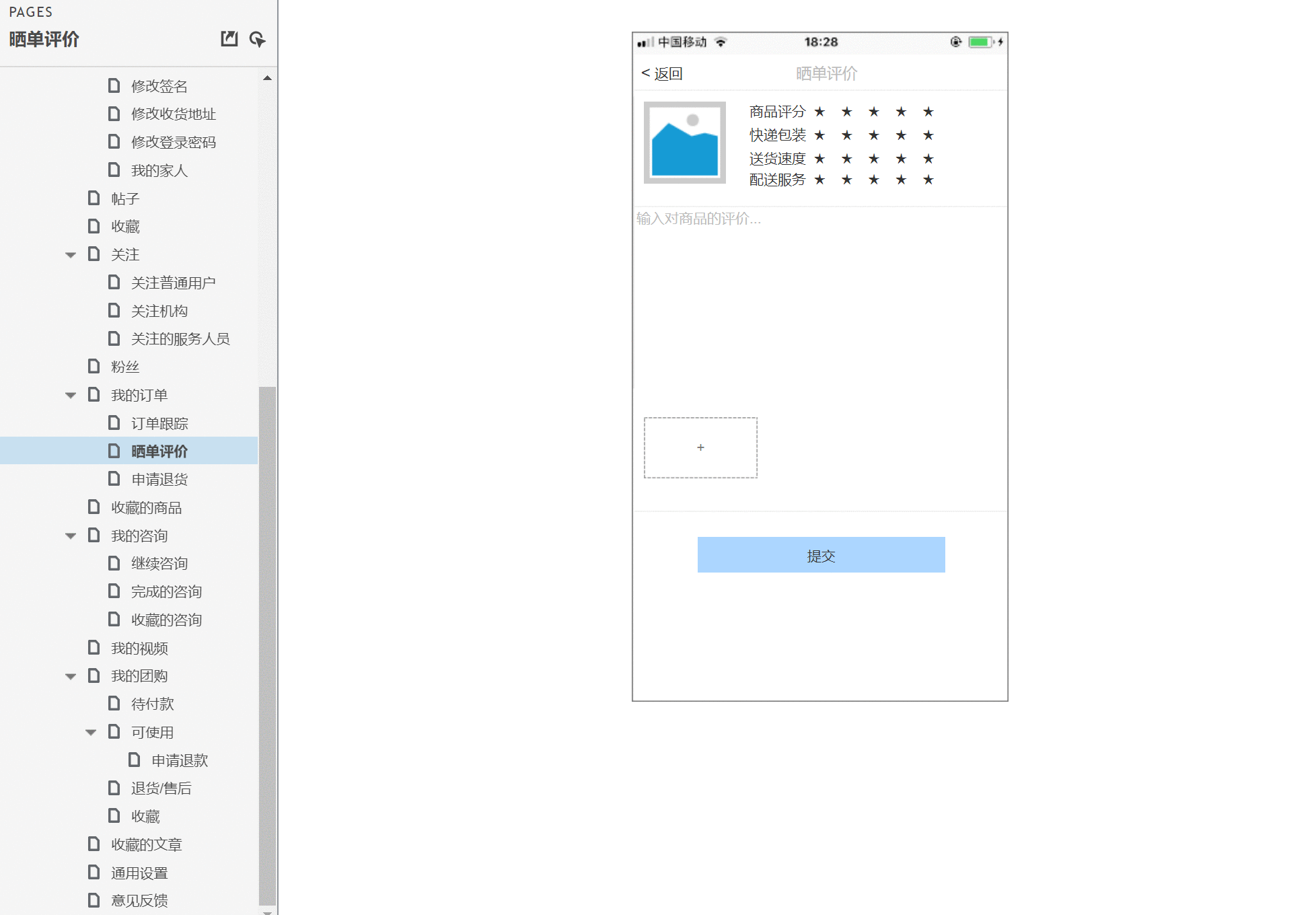This screenshot has width=1316, height=915.
Task: Focus the 输入对商品的评价 text area
Action: pos(820,297)
